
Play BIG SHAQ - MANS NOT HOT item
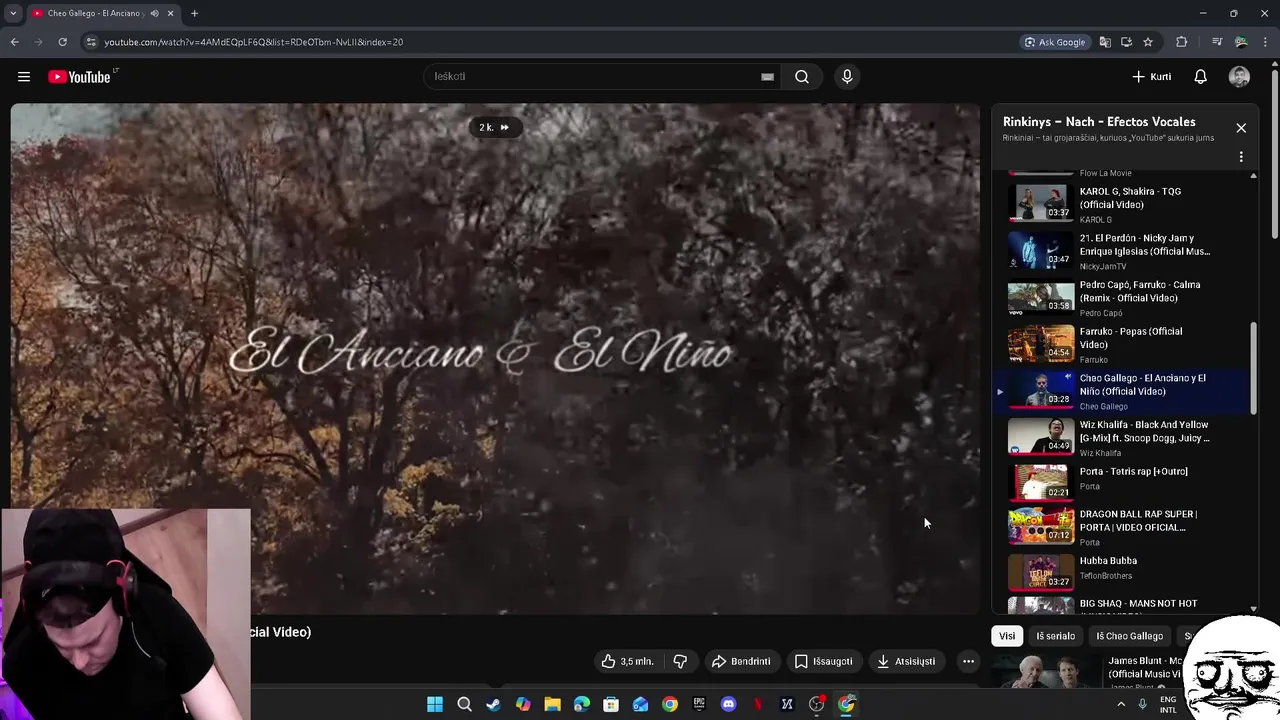click(x=1120, y=604)
